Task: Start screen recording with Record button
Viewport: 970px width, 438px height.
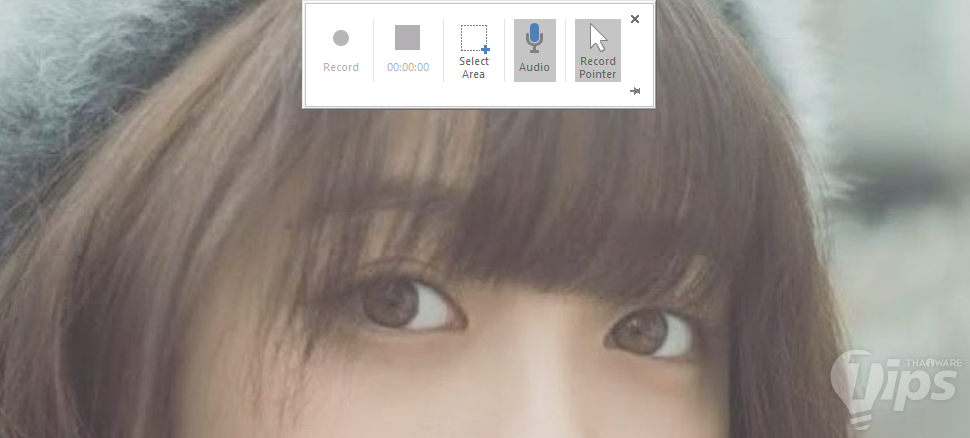Action: click(x=341, y=51)
